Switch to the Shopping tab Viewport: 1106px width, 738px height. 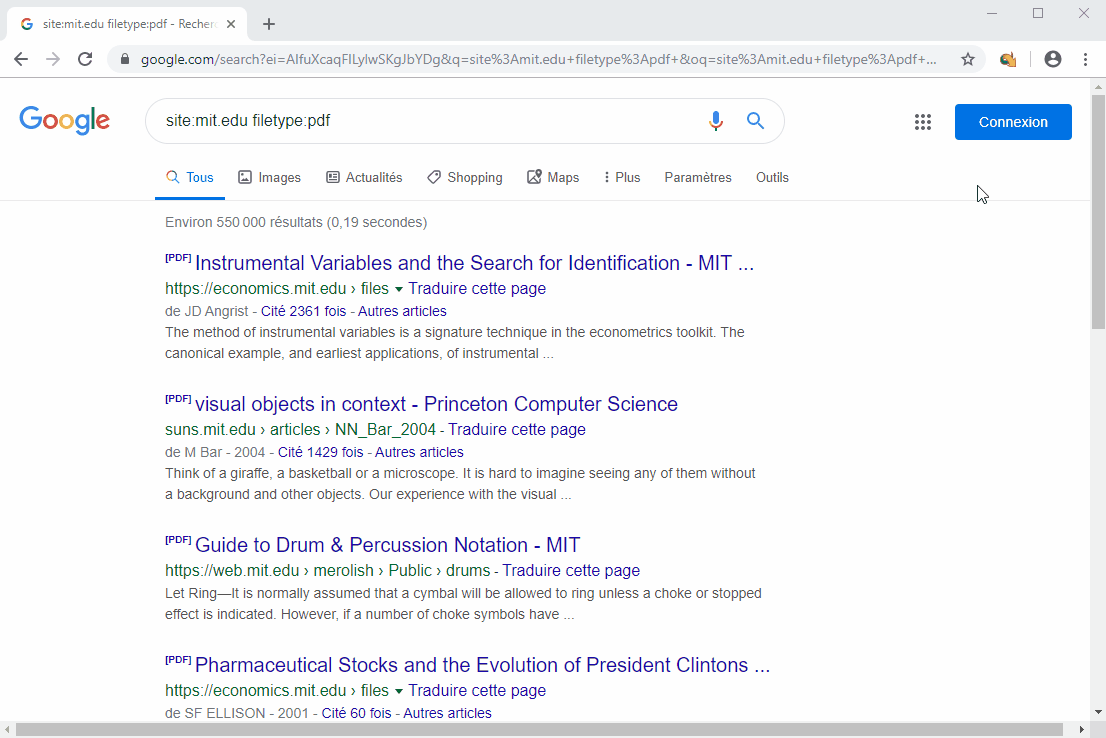tap(465, 178)
